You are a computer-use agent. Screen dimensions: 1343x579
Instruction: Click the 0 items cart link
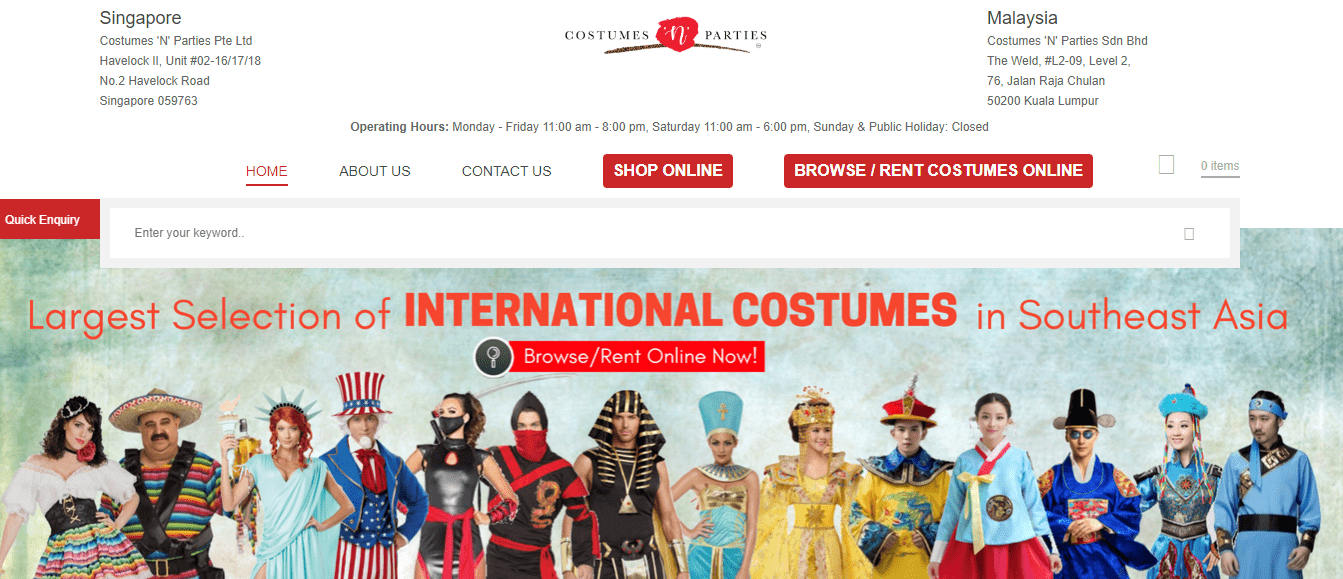[1220, 166]
